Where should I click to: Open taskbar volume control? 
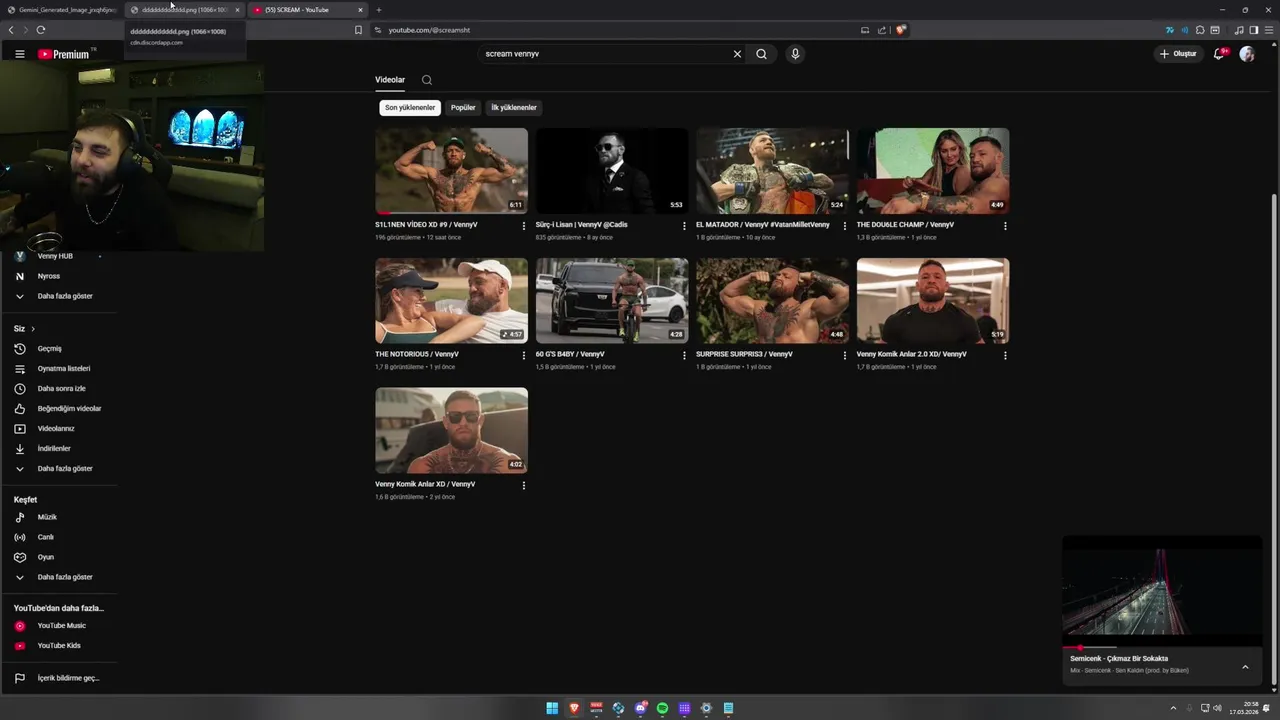click(x=1217, y=708)
